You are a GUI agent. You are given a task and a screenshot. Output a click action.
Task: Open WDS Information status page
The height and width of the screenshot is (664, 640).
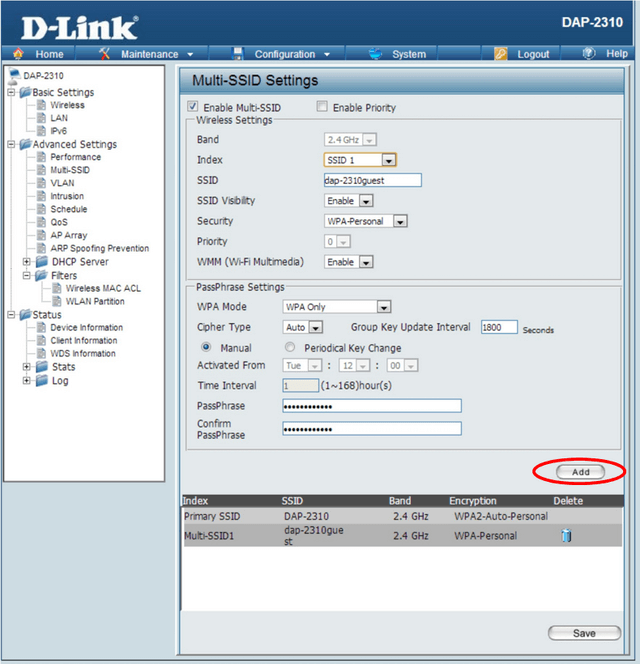click(x=83, y=354)
